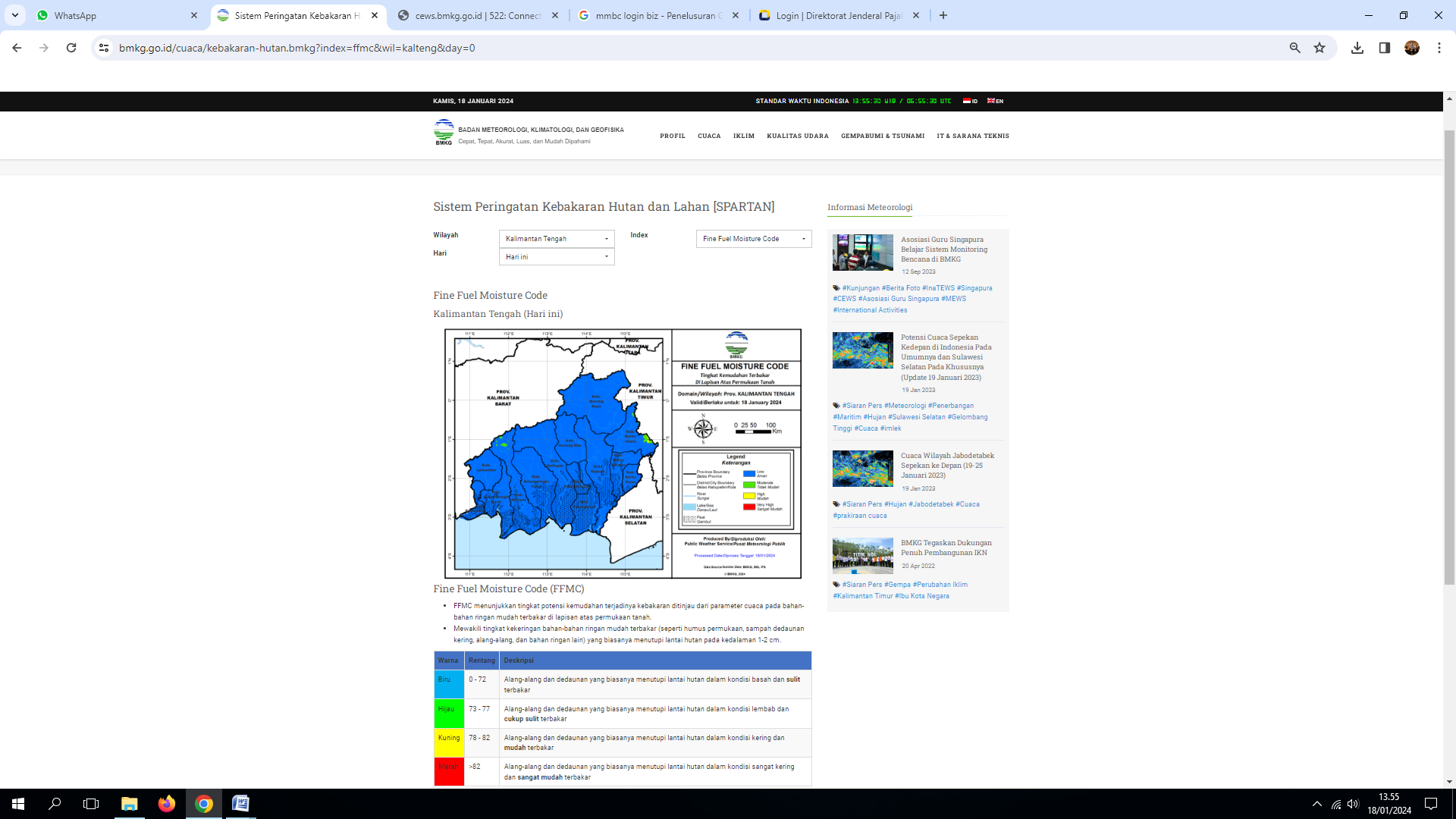Click the Fine Fuel Moisture Code map image
The height and width of the screenshot is (819, 1456).
(623, 453)
